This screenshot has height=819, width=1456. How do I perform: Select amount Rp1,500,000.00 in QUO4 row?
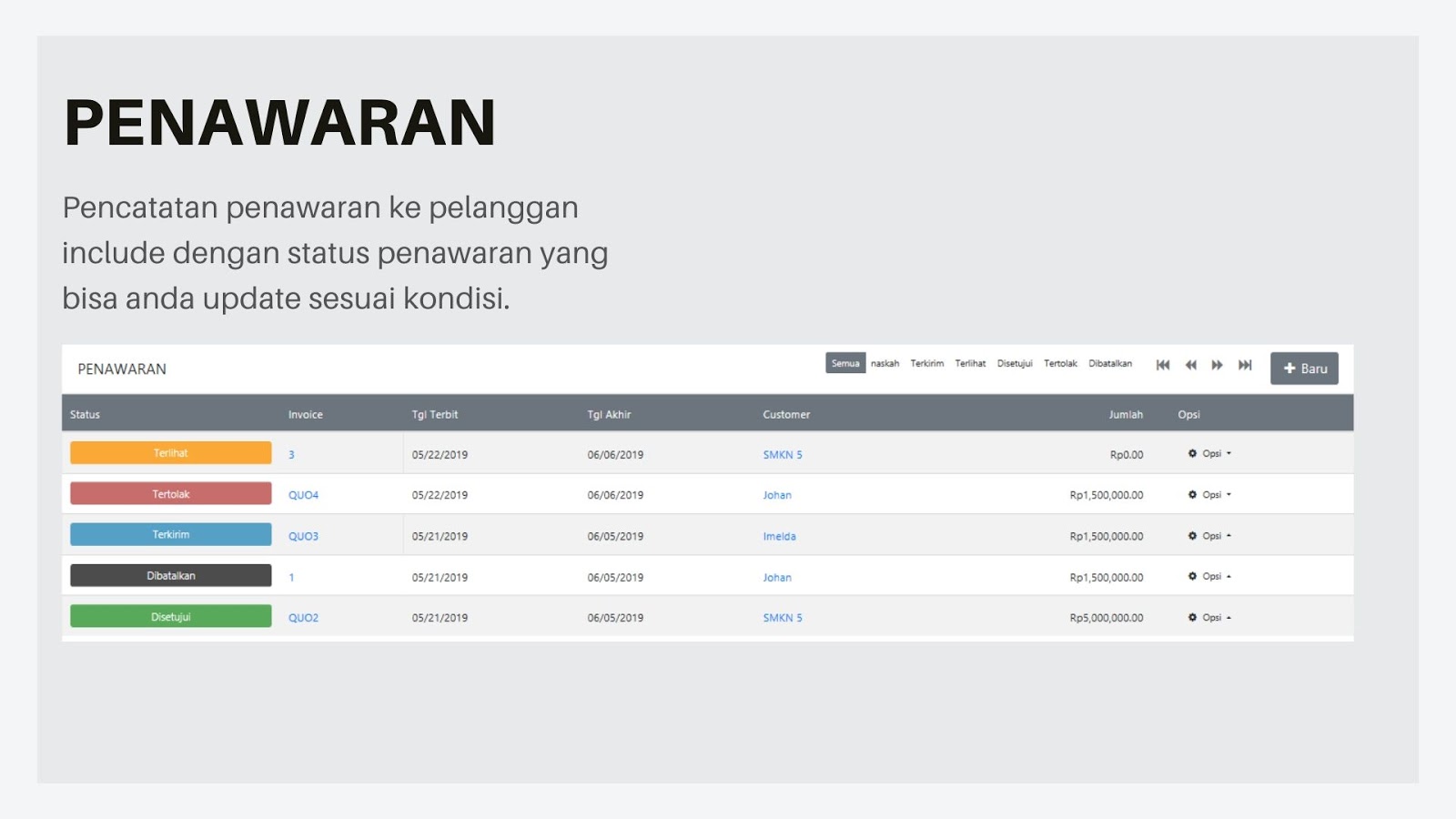pyautogui.click(x=1107, y=495)
